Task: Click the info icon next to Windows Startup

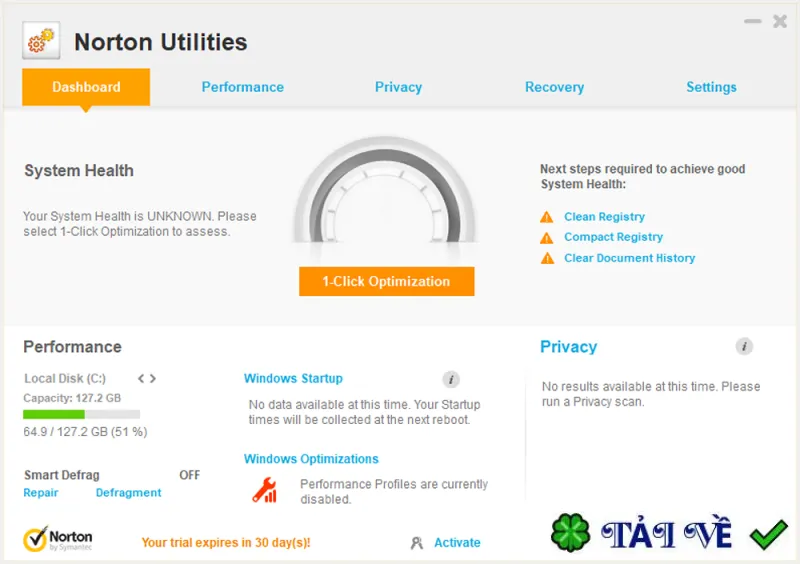Action: (x=451, y=379)
